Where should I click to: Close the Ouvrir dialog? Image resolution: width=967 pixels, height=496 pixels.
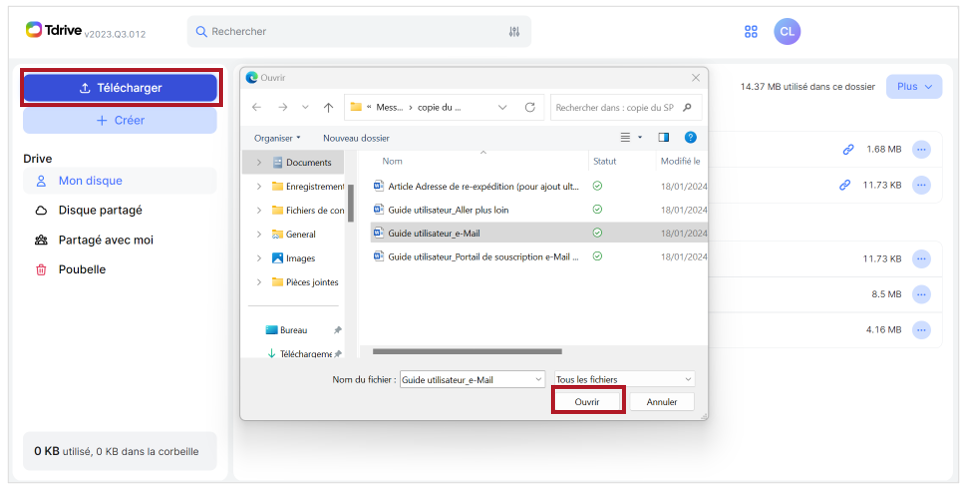click(x=696, y=78)
